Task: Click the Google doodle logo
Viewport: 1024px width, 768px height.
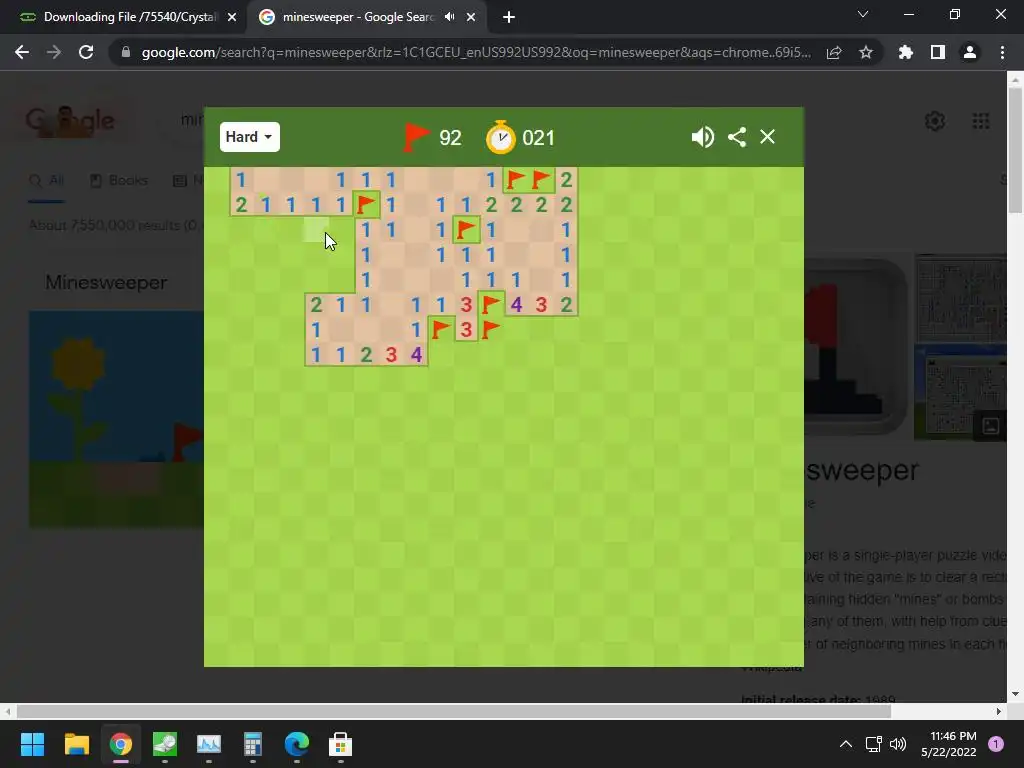Action: 70,121
